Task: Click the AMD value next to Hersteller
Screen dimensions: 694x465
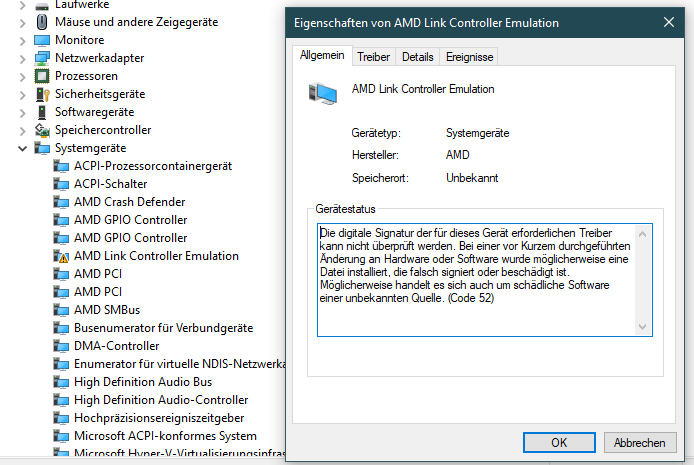Action: click(458, 155)
